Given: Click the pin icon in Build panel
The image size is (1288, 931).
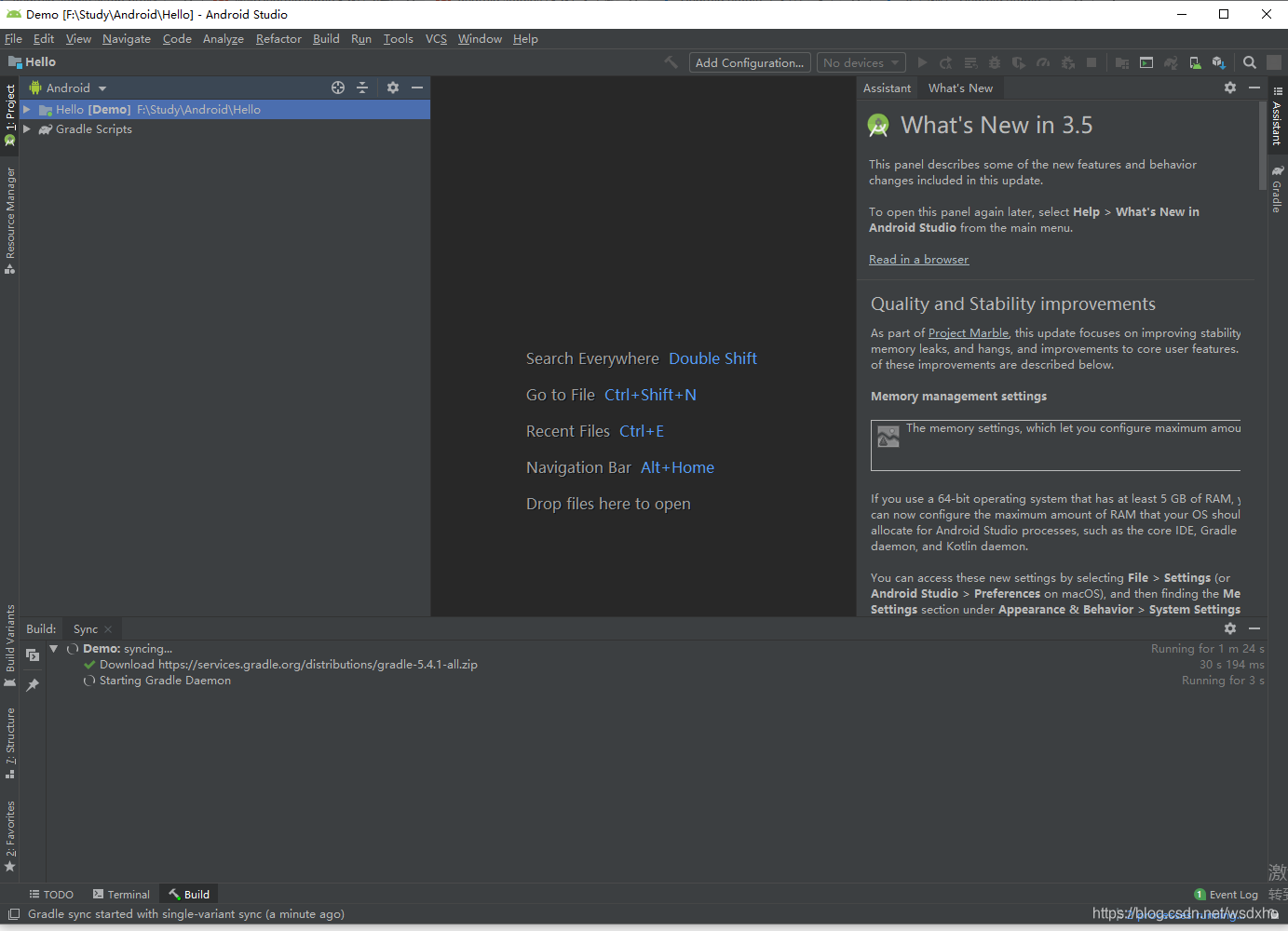Looking at the screenshot, I should point(33,685).
